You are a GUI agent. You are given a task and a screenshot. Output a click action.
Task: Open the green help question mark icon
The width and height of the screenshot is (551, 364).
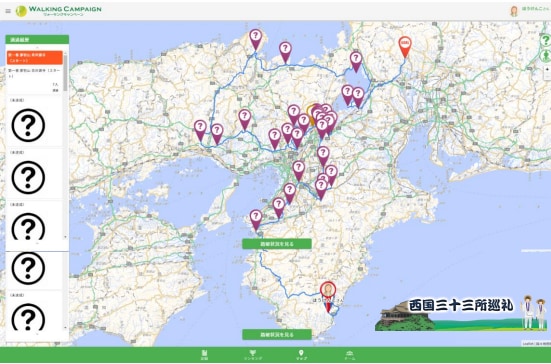546,40
